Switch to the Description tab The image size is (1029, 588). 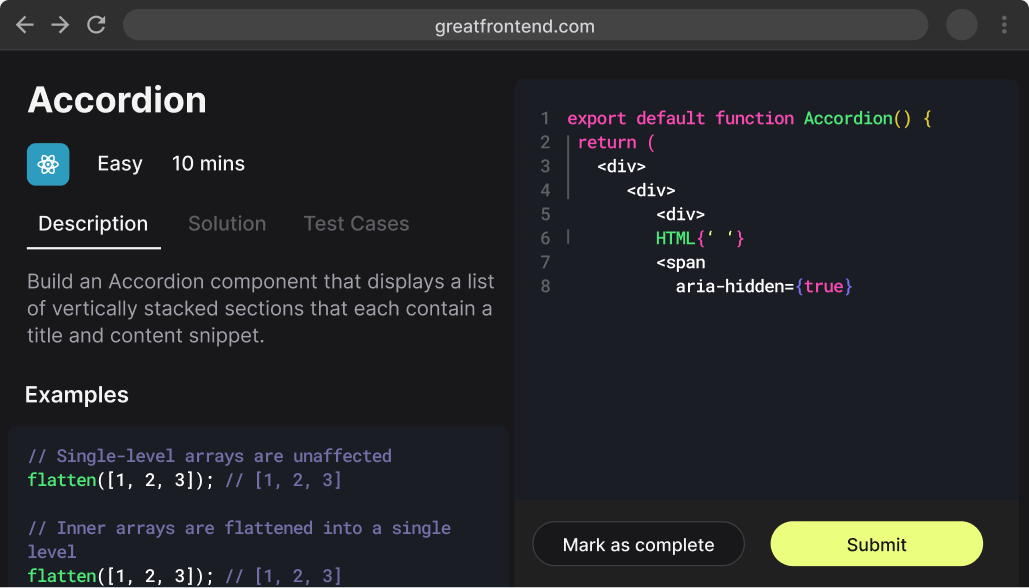[93, 224]
